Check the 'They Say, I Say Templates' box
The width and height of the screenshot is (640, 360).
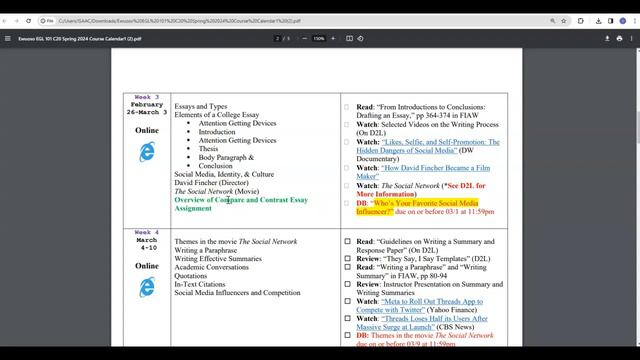tap(347, 258)
